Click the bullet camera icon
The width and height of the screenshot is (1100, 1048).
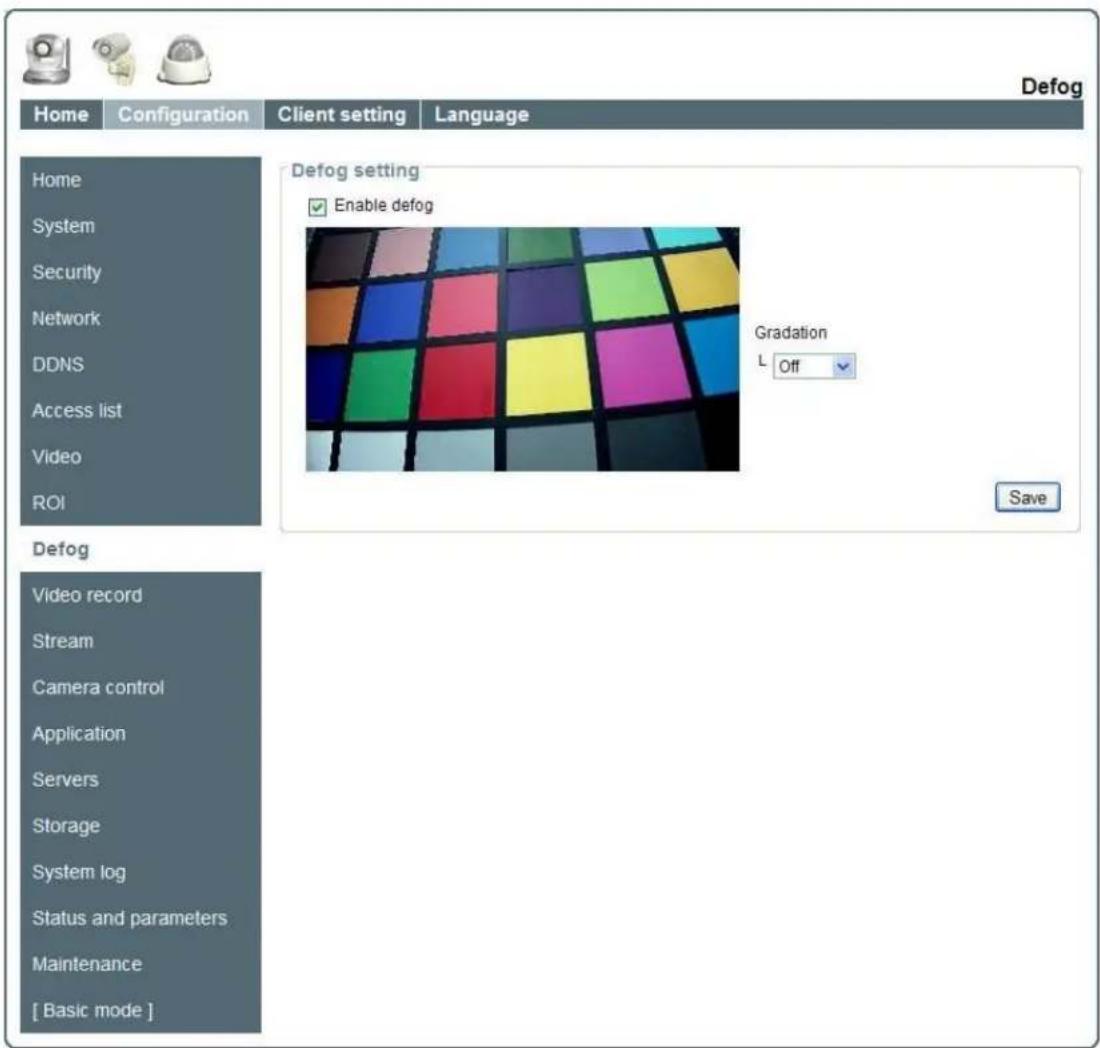[114, 59]
